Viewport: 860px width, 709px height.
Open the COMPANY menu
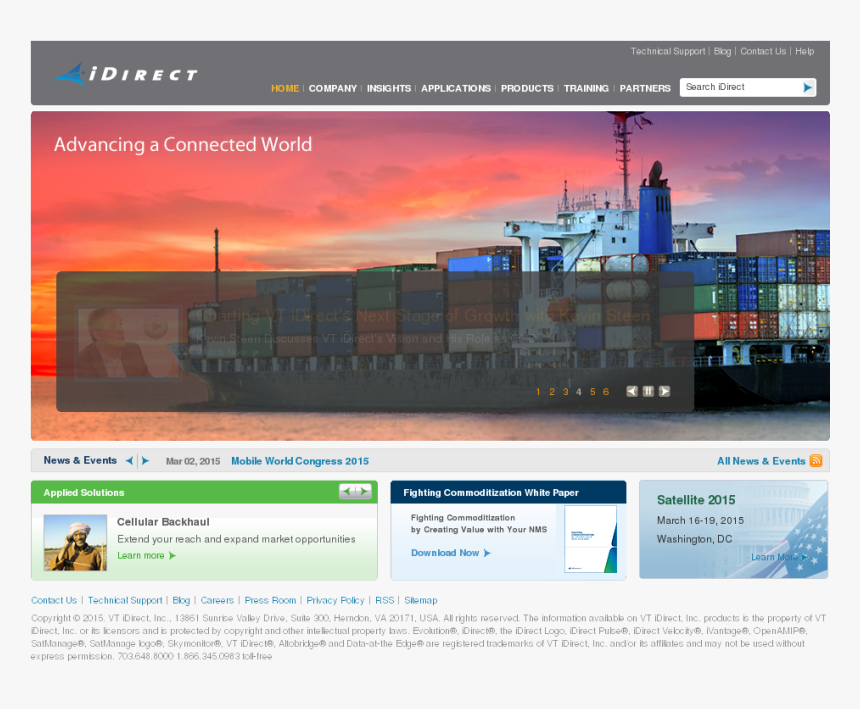(x=332, y=88)
